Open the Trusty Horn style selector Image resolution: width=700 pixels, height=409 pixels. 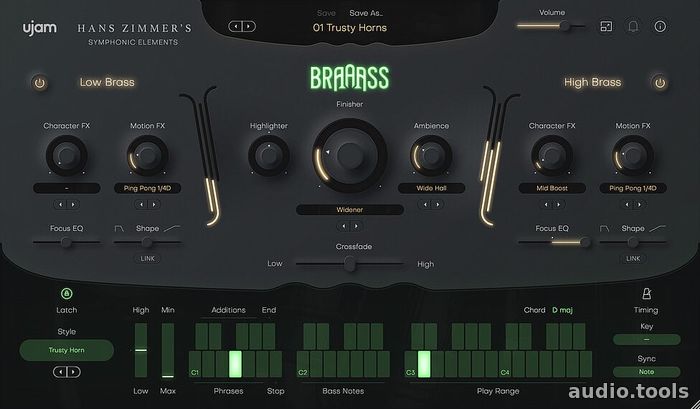[x=67, y=350]
